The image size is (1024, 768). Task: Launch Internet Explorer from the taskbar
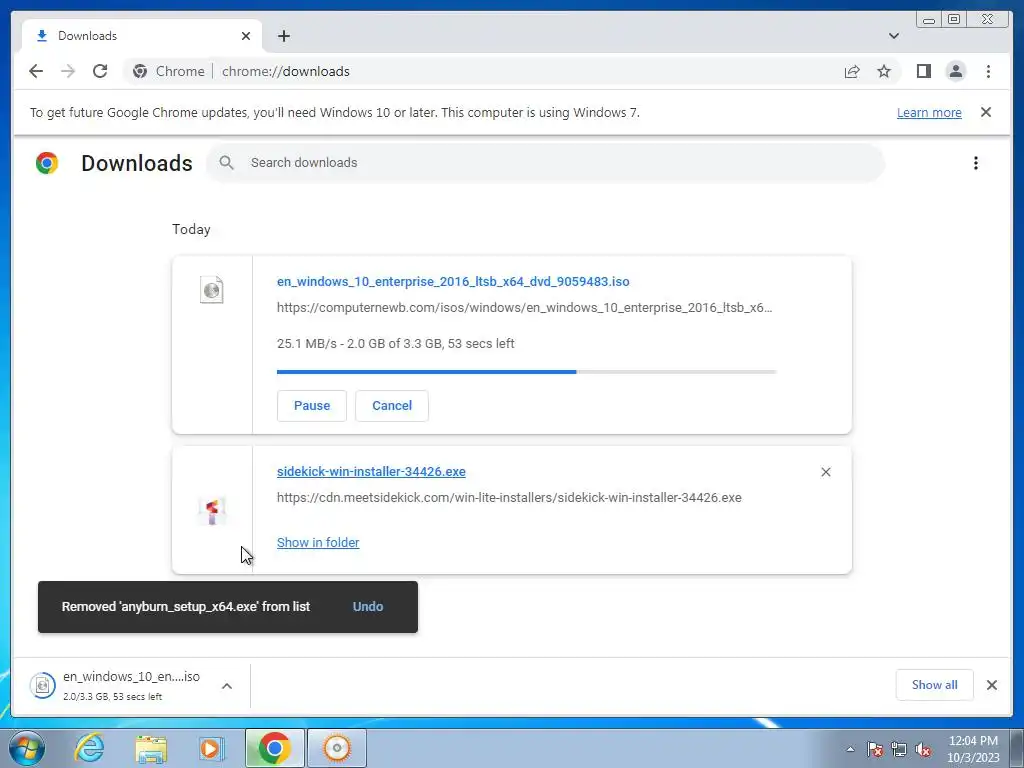click(89, 748)
